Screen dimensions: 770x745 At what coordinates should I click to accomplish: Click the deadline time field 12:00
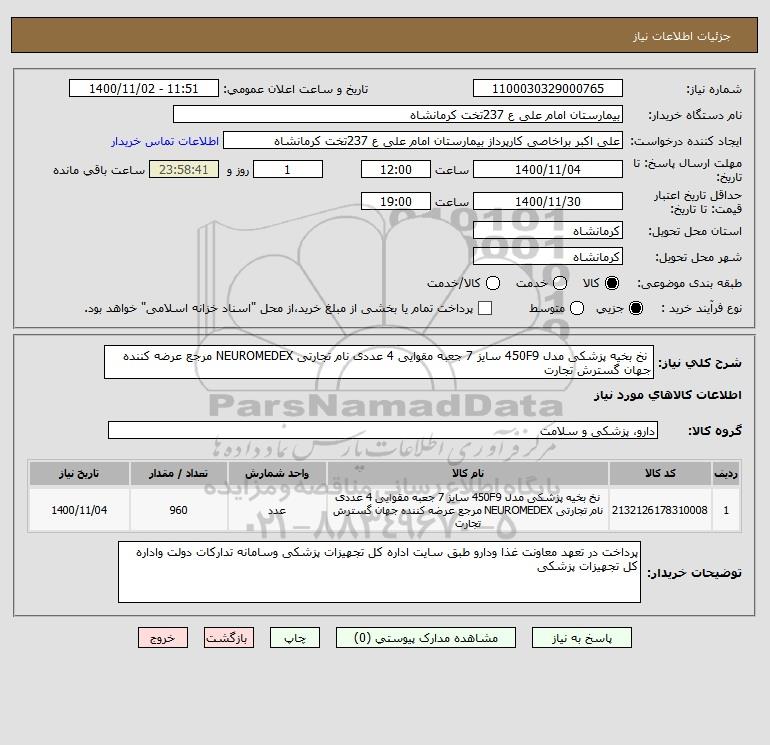coord(396,169)
